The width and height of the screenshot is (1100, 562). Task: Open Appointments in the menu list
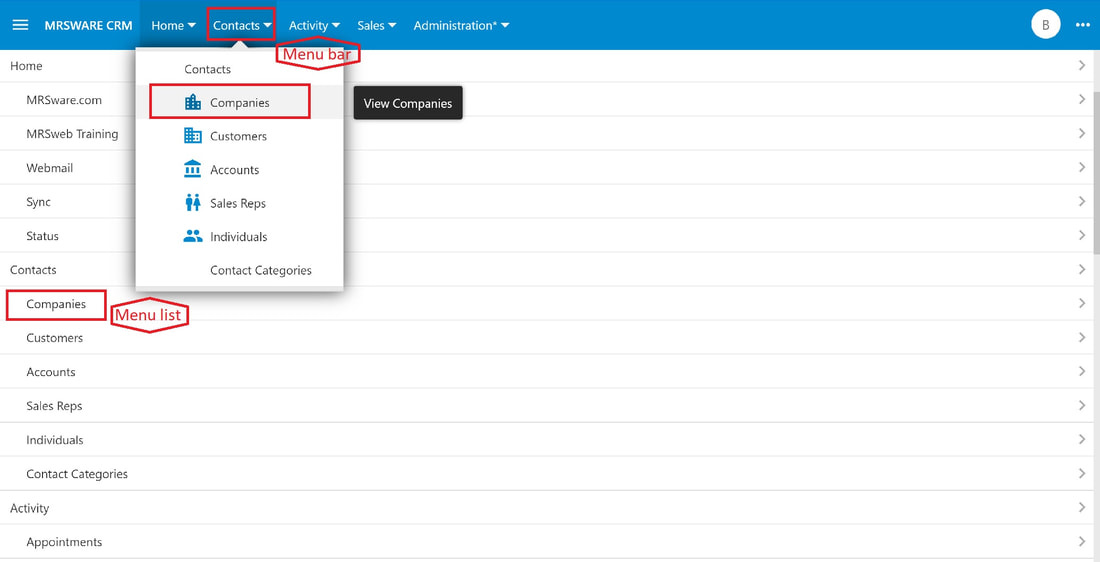click(x=64, y=542)
